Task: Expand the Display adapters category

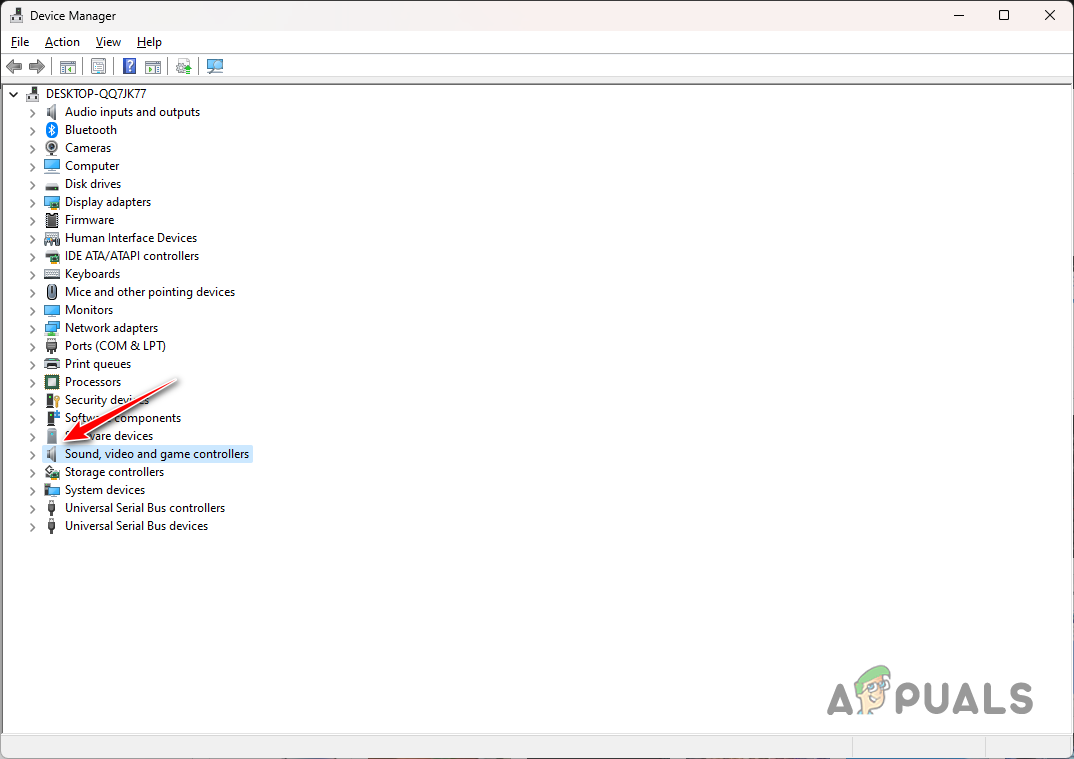Action: point(32,202)
